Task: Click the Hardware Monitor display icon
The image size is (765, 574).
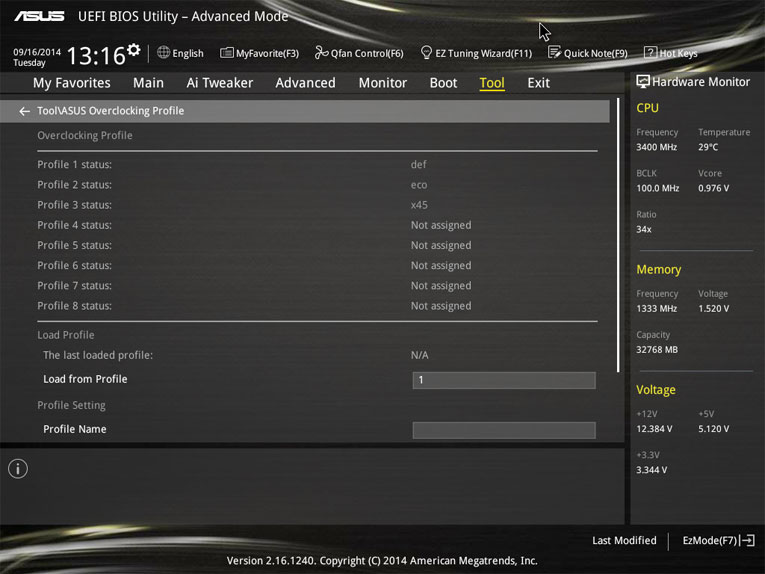Action: tap(643, 81)
